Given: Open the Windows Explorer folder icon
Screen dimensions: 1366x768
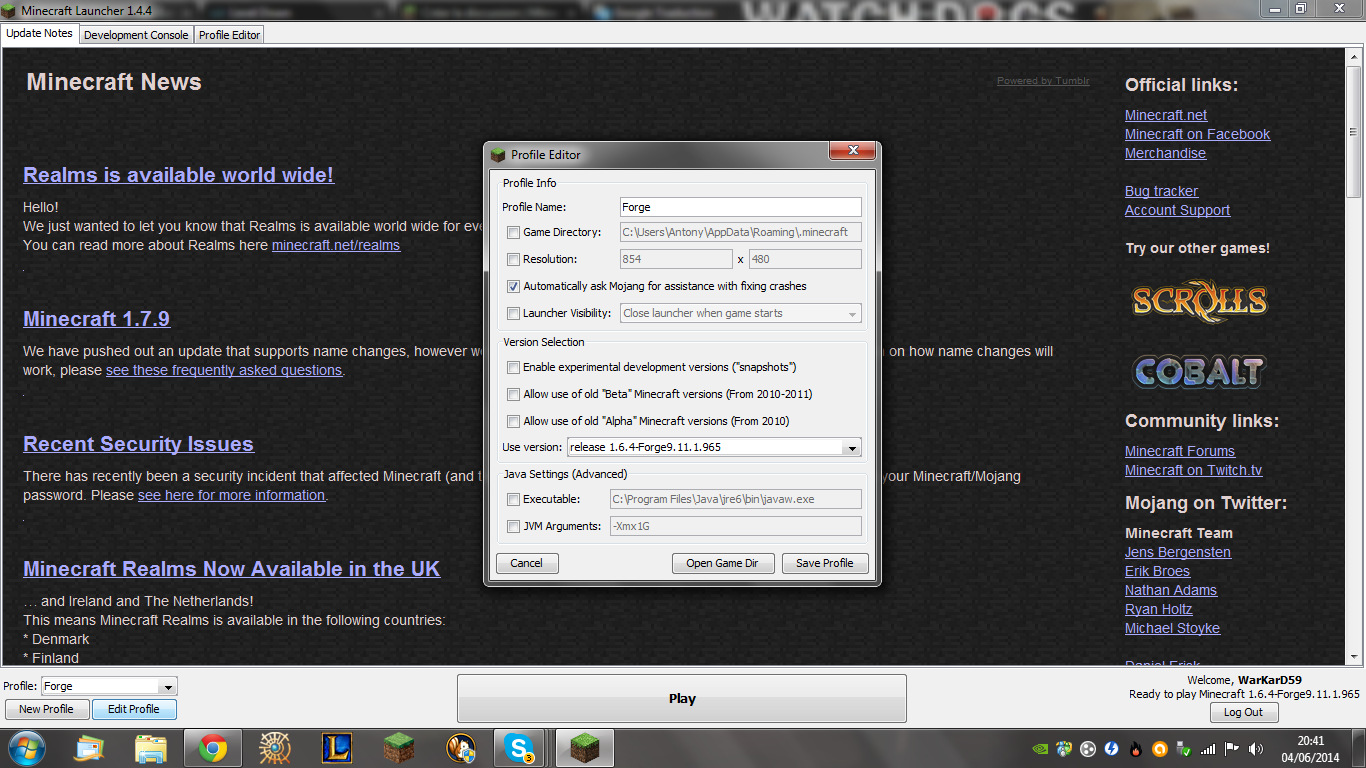Looking at the screenshot, I should 151,748.
